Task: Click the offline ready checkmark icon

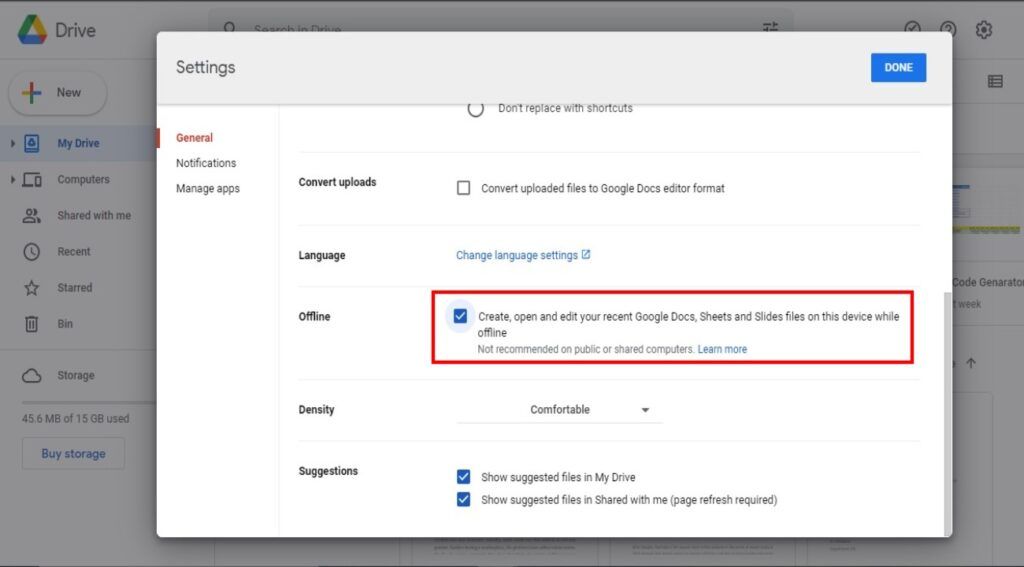Action: tap(912, 29)
